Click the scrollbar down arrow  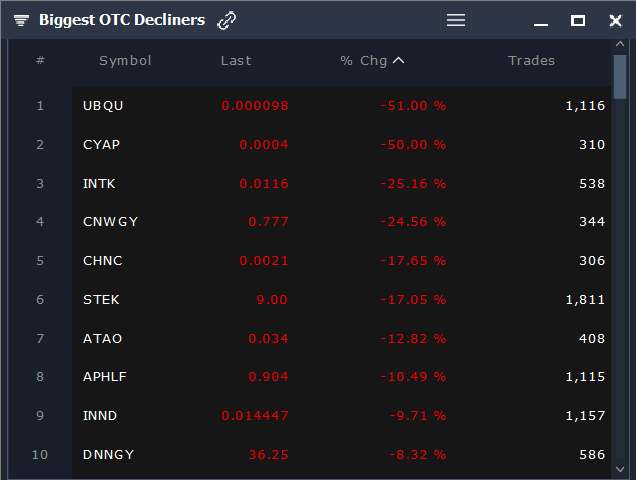click(620, 469)
